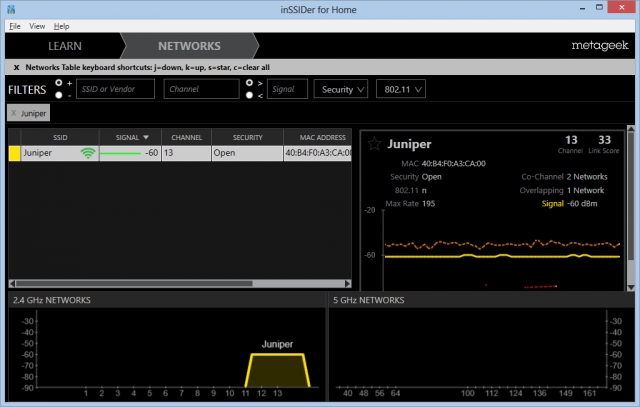Click the FILTERS label
The height and width of the screenshot is (407, 640).
27,89
